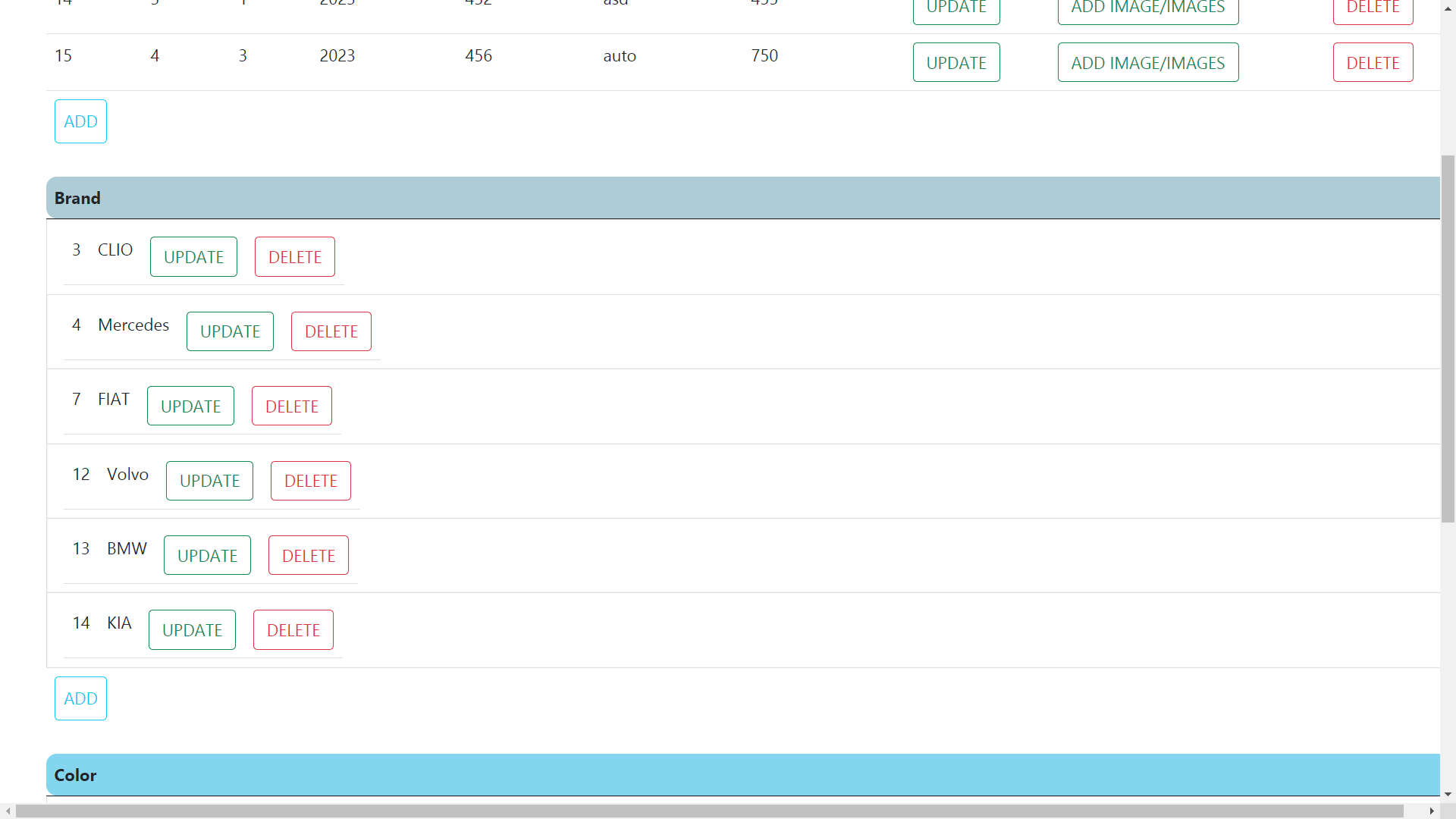
Task: Click the vertical scrollbar down arrow
Action: click(1448, 795)
